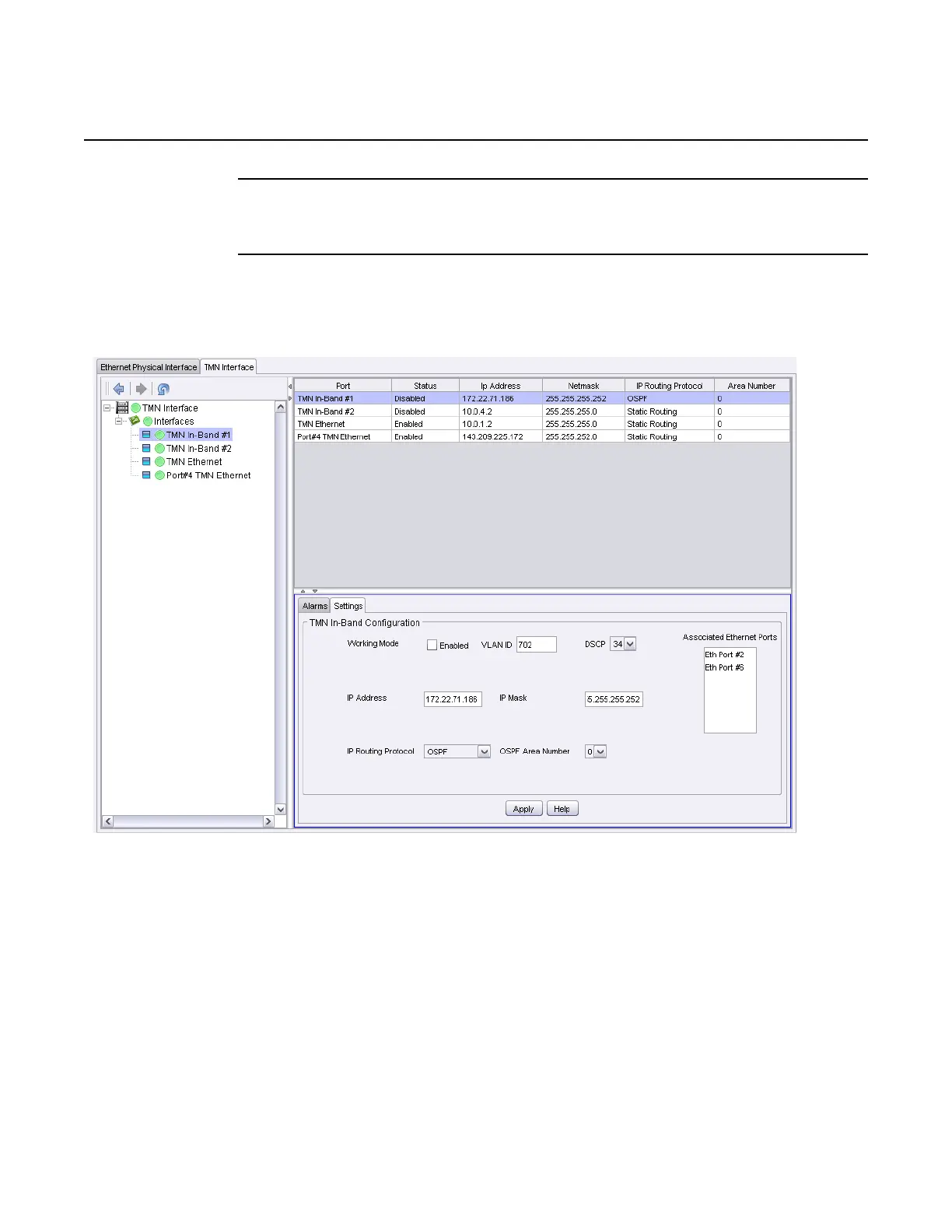Select Port#4 TMN Ethernet in the tree
Screen dimensions: 952x1232
click(208, 475)
